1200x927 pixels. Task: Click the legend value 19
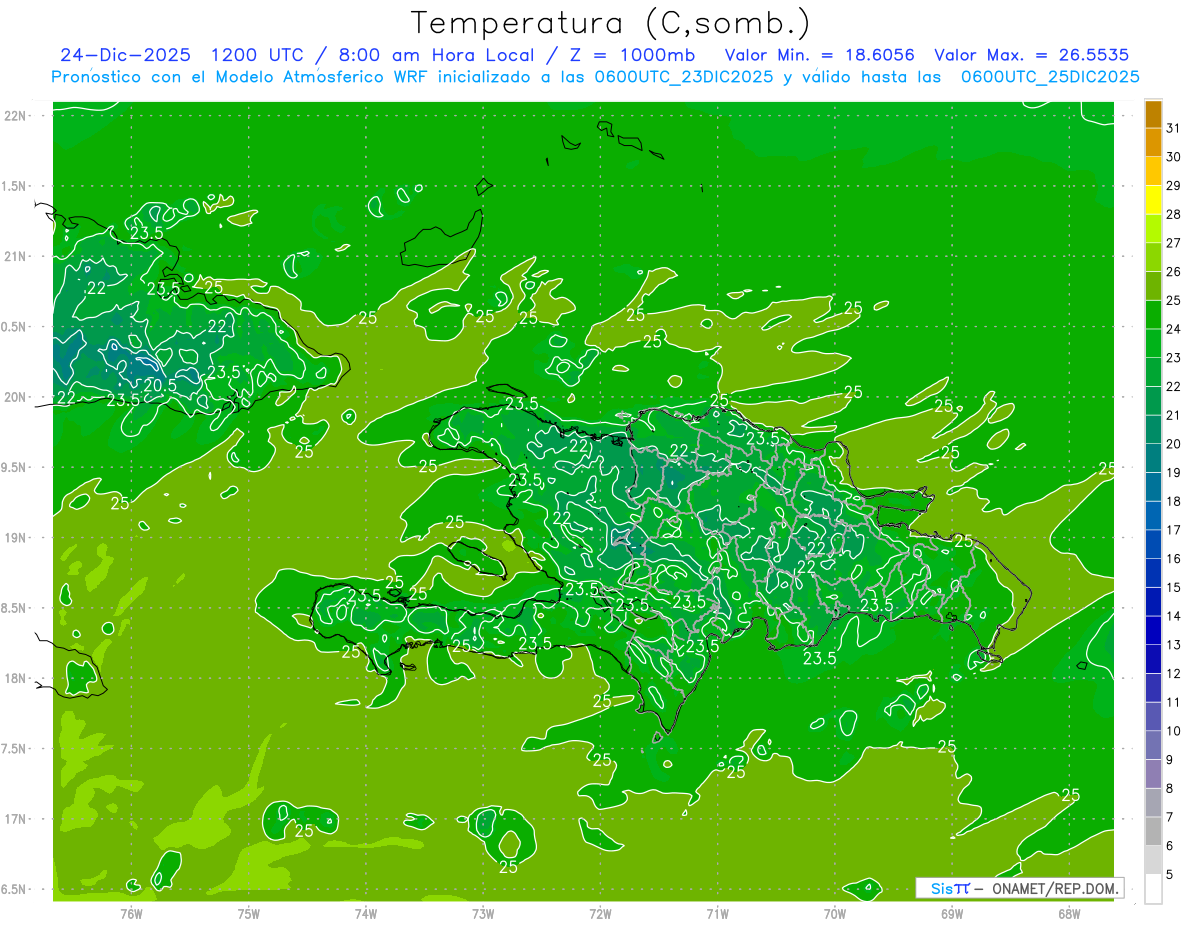point(1174,473)
